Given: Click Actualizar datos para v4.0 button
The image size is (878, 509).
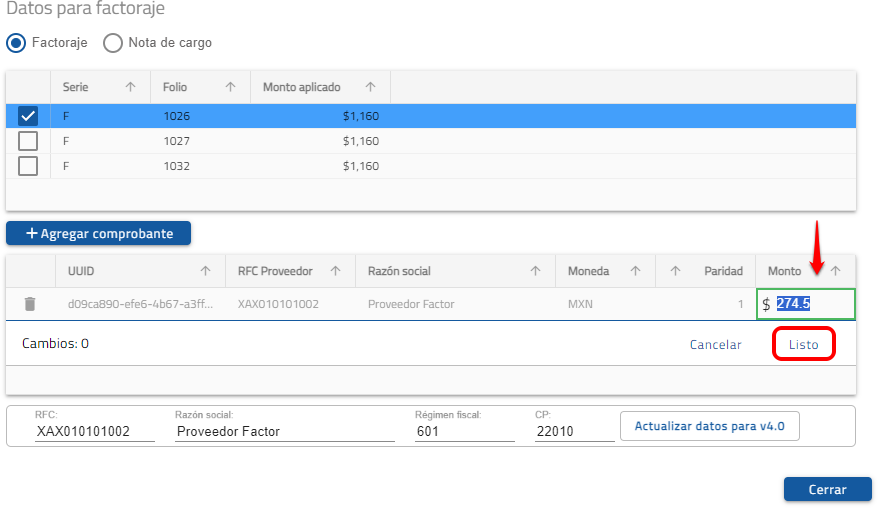Looking at the screenshot, I should 709,426.
